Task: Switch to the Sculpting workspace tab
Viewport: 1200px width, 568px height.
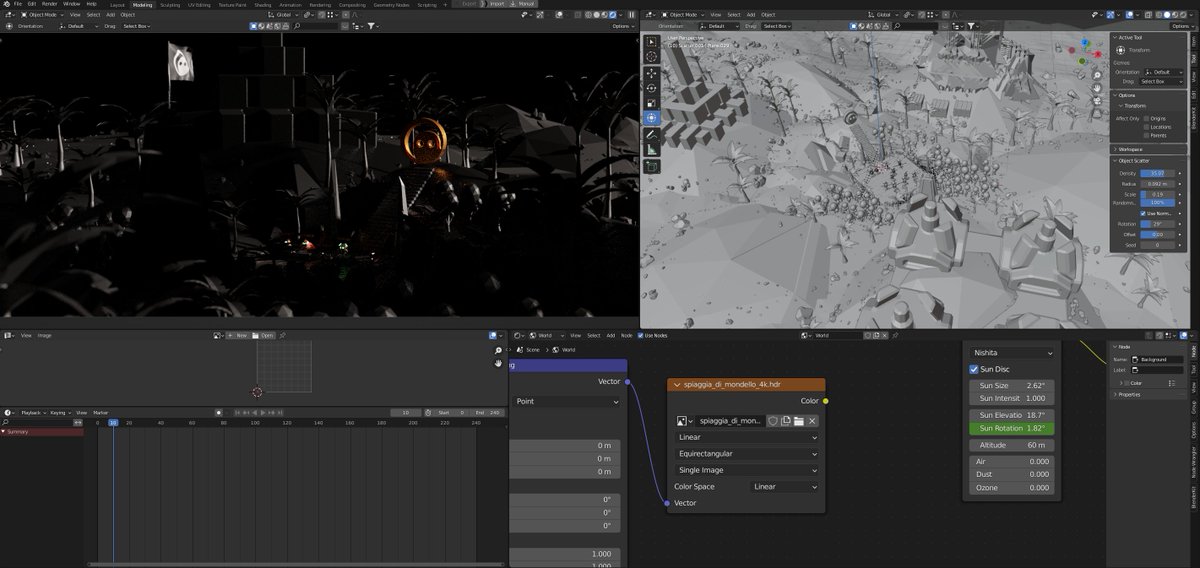Action: click(170, 4)
